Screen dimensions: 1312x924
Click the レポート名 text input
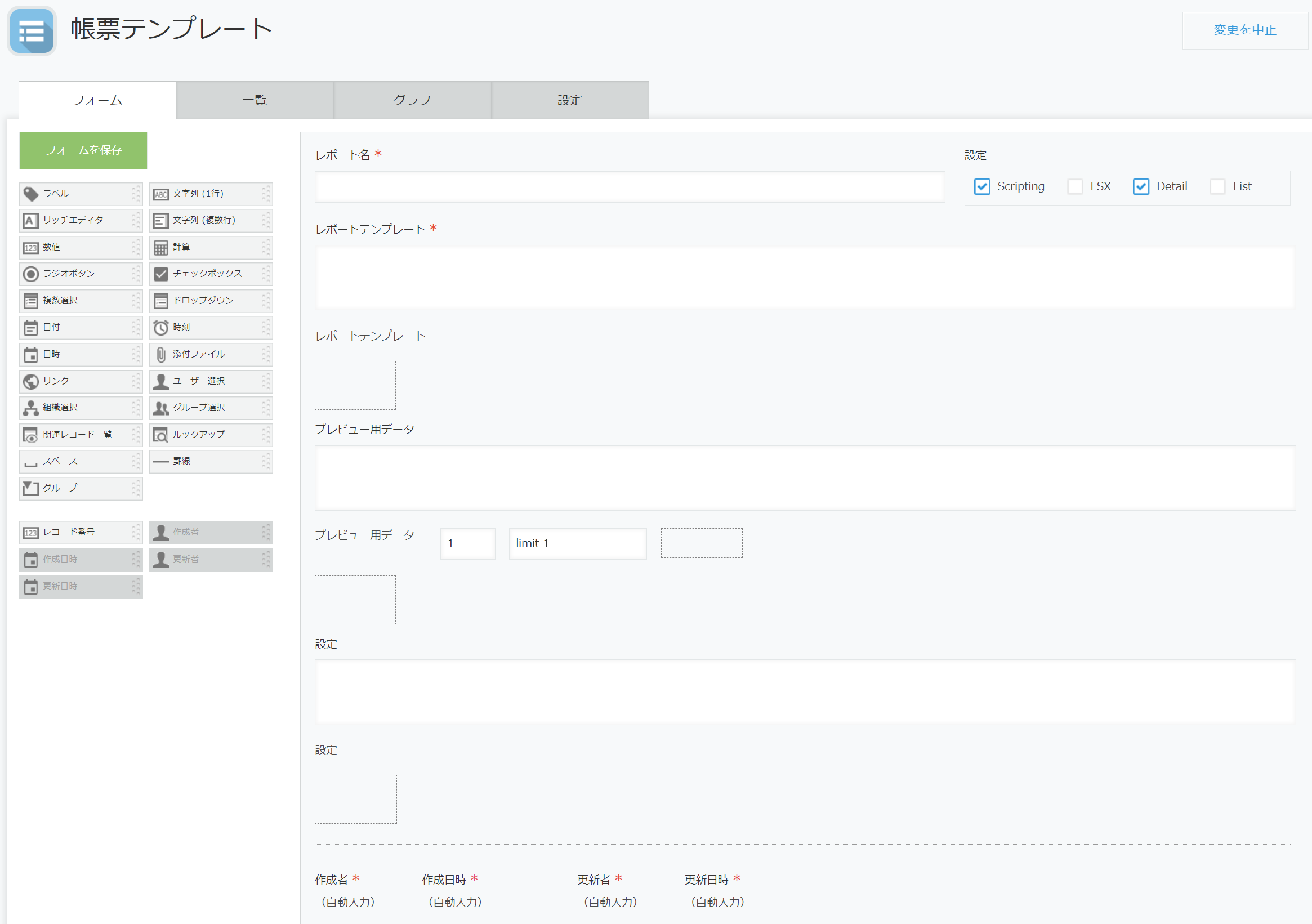click(x=629, y=187)
